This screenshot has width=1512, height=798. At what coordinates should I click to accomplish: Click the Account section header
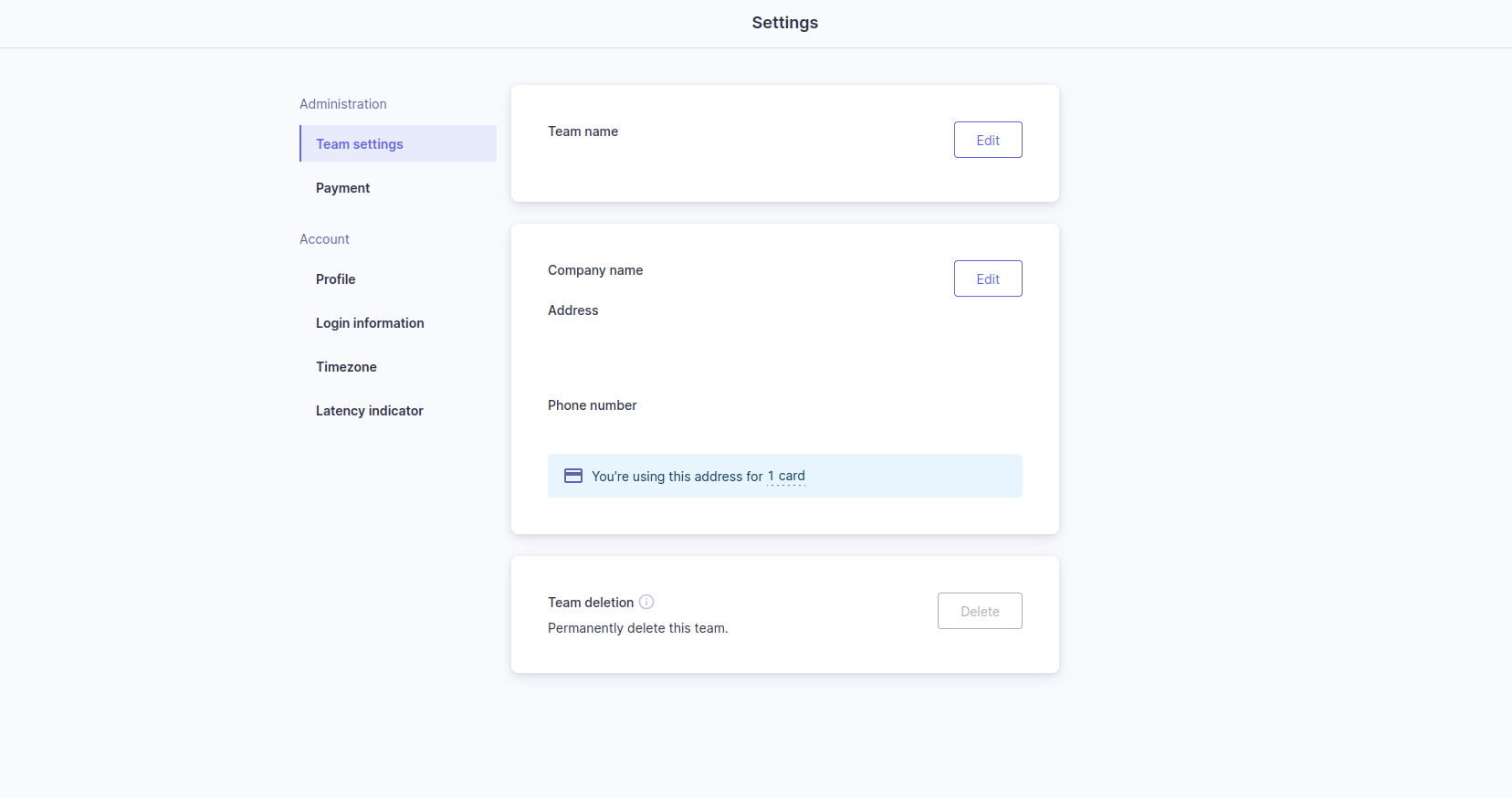tap(324, 239)
